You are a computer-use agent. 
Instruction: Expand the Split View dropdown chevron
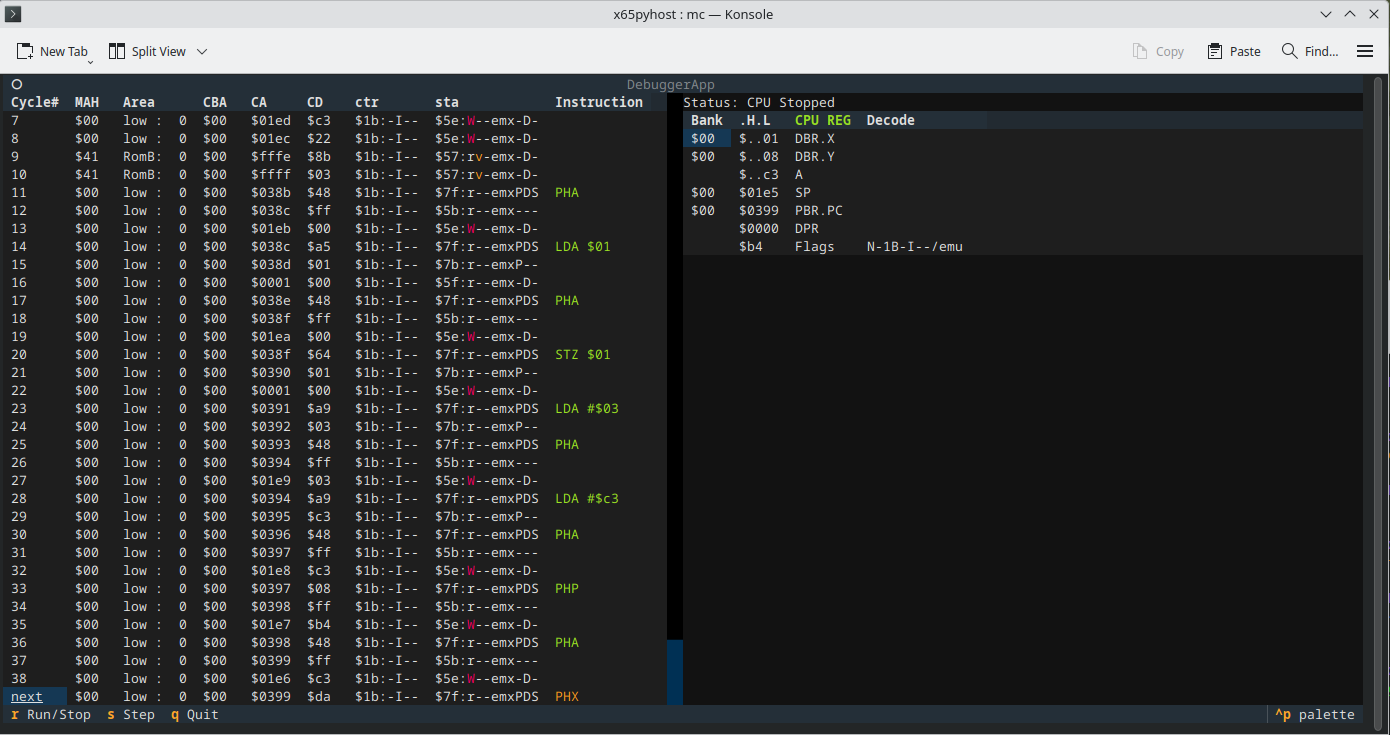pyautogui.click(x=202, y=51)
